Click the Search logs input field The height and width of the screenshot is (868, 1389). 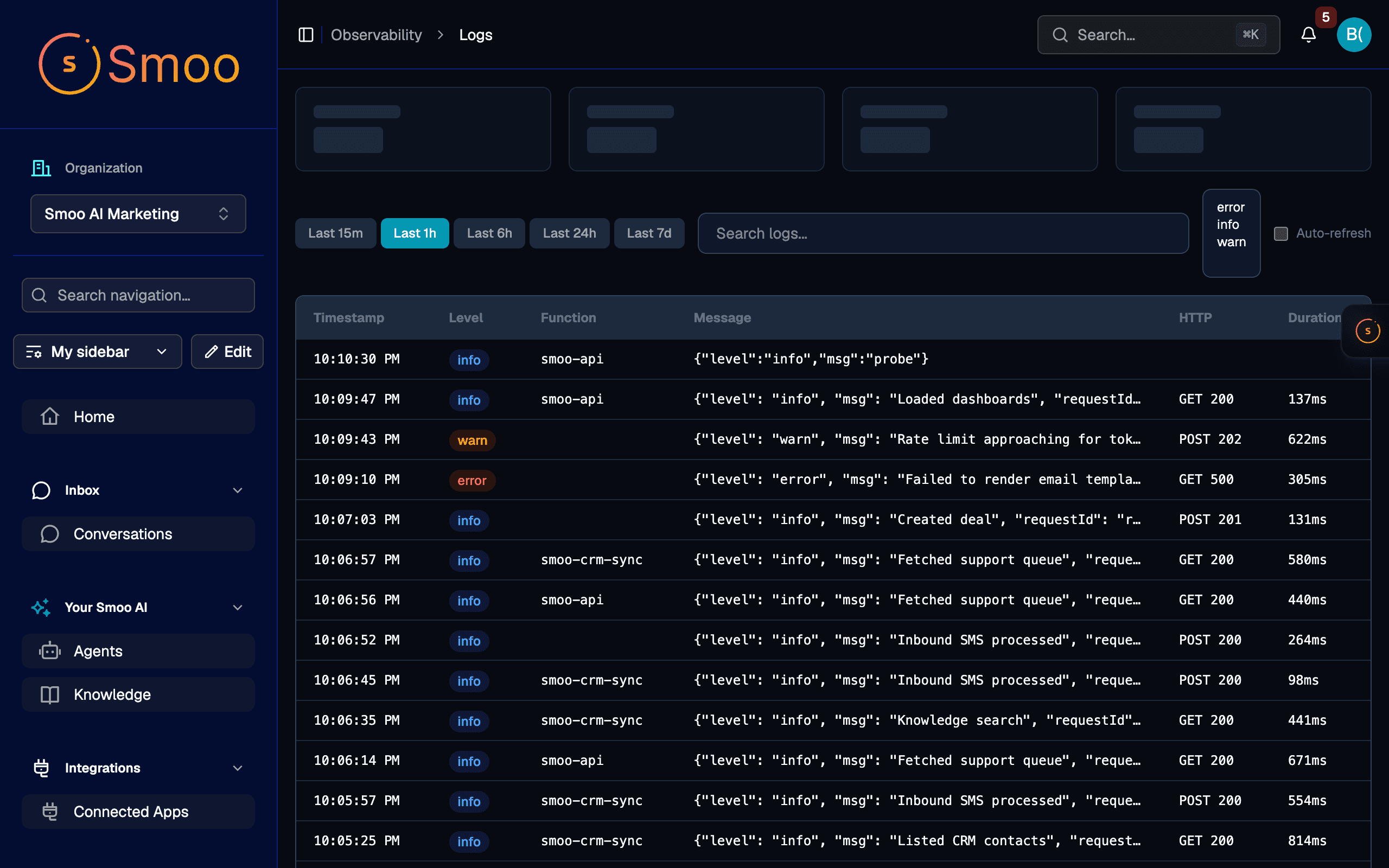click(x=943, y=233)
